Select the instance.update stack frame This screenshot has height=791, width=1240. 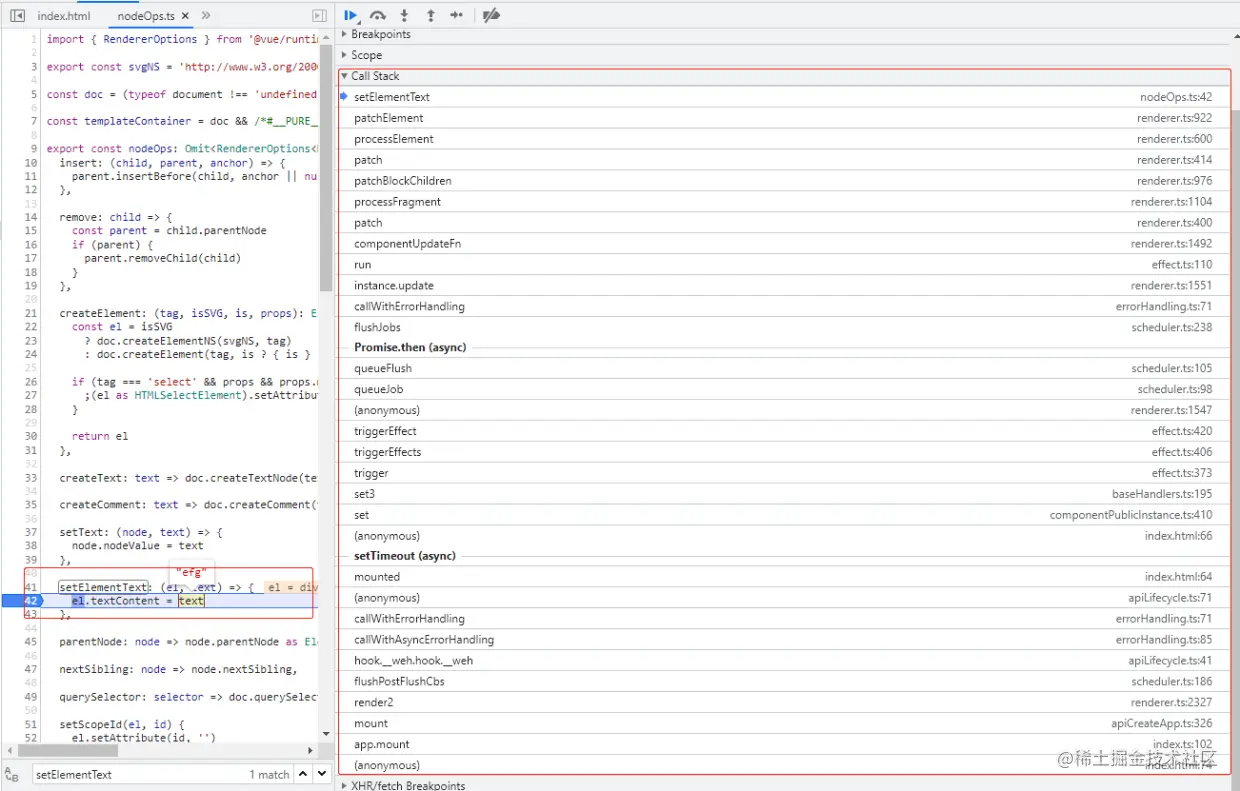(785, 286)
